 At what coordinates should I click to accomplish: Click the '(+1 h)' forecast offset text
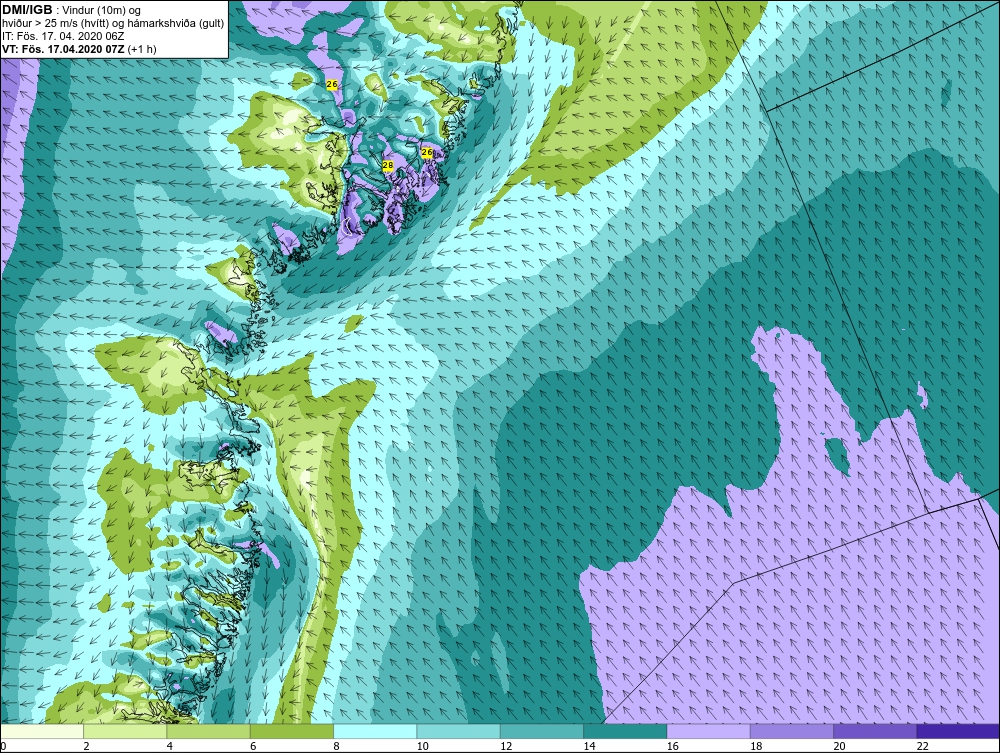tap(142, 49)
